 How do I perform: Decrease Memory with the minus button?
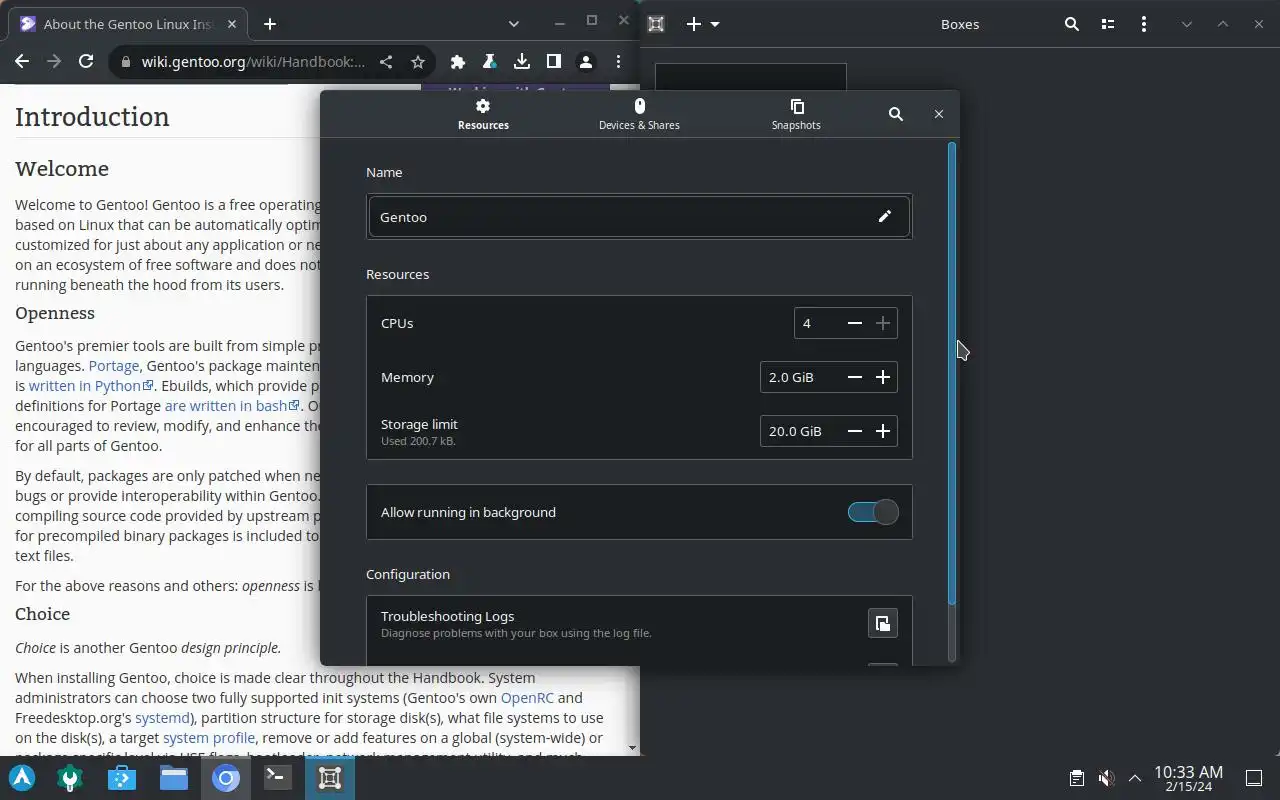click(855, 377)
